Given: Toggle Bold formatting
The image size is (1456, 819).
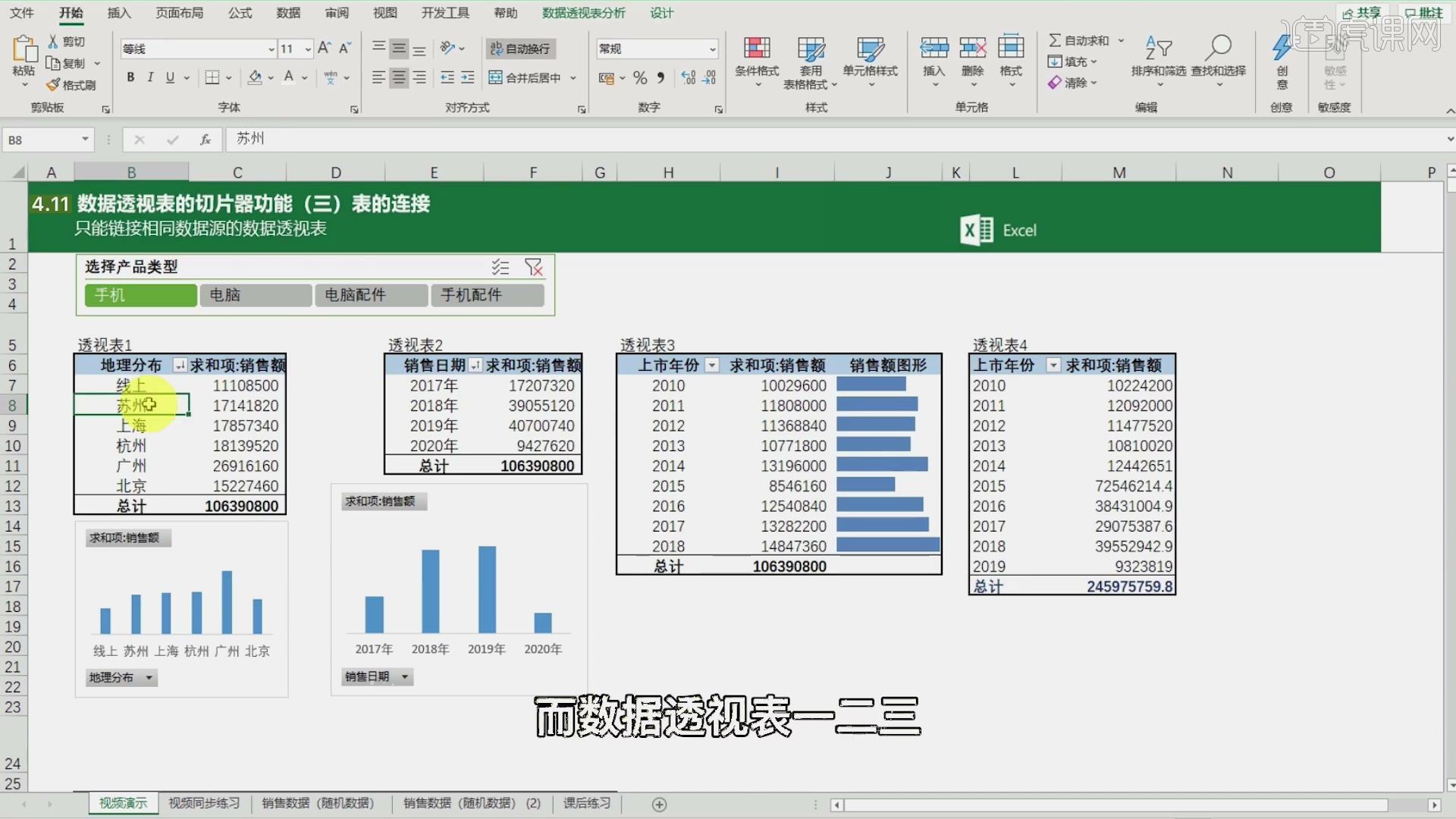Looking at the screenshot, I should pyautogui.click(x=130, y=77).
